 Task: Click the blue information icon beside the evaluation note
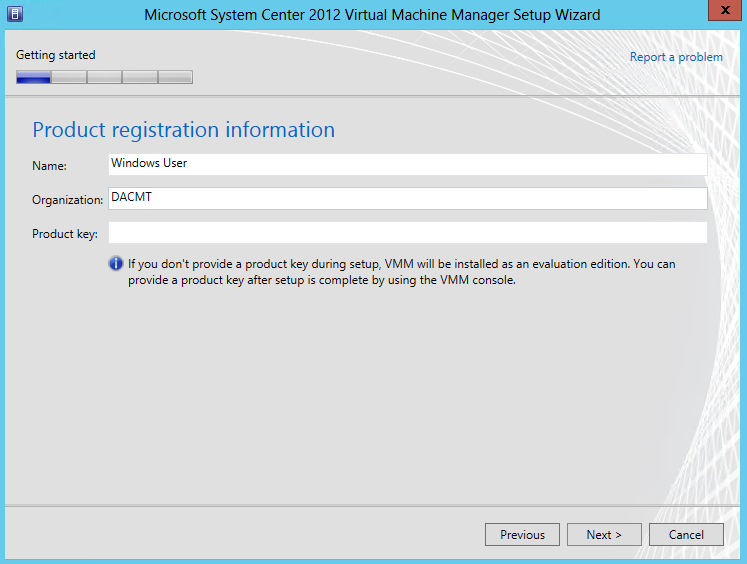click(x=115, y=263)
